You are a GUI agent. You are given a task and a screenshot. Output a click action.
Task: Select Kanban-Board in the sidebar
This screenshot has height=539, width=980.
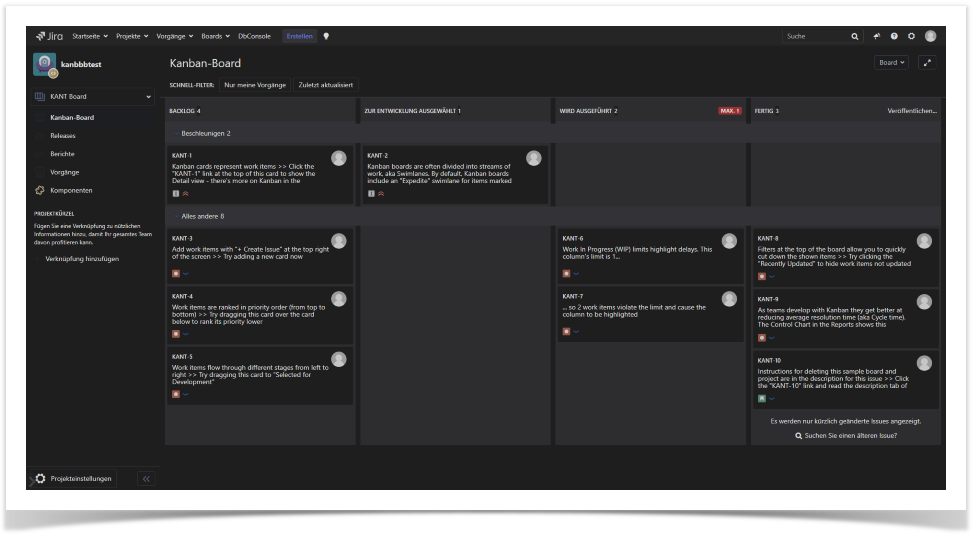click(x=72, y=118)
